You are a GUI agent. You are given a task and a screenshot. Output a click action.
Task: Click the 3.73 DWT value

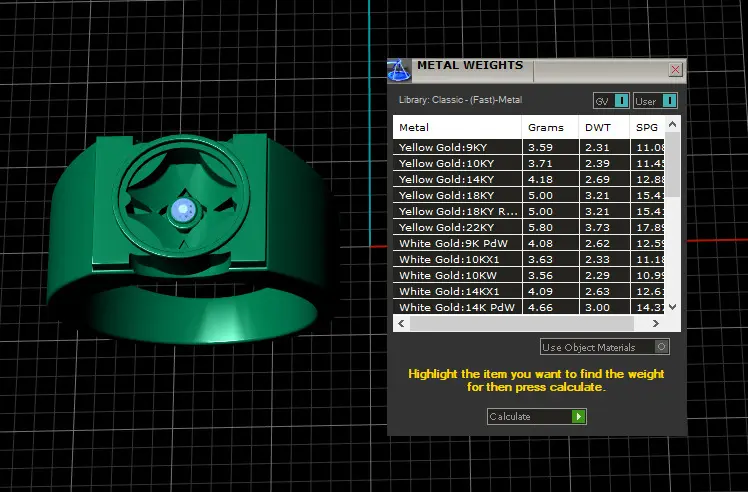pyautogui.click(x=597, y=227)
